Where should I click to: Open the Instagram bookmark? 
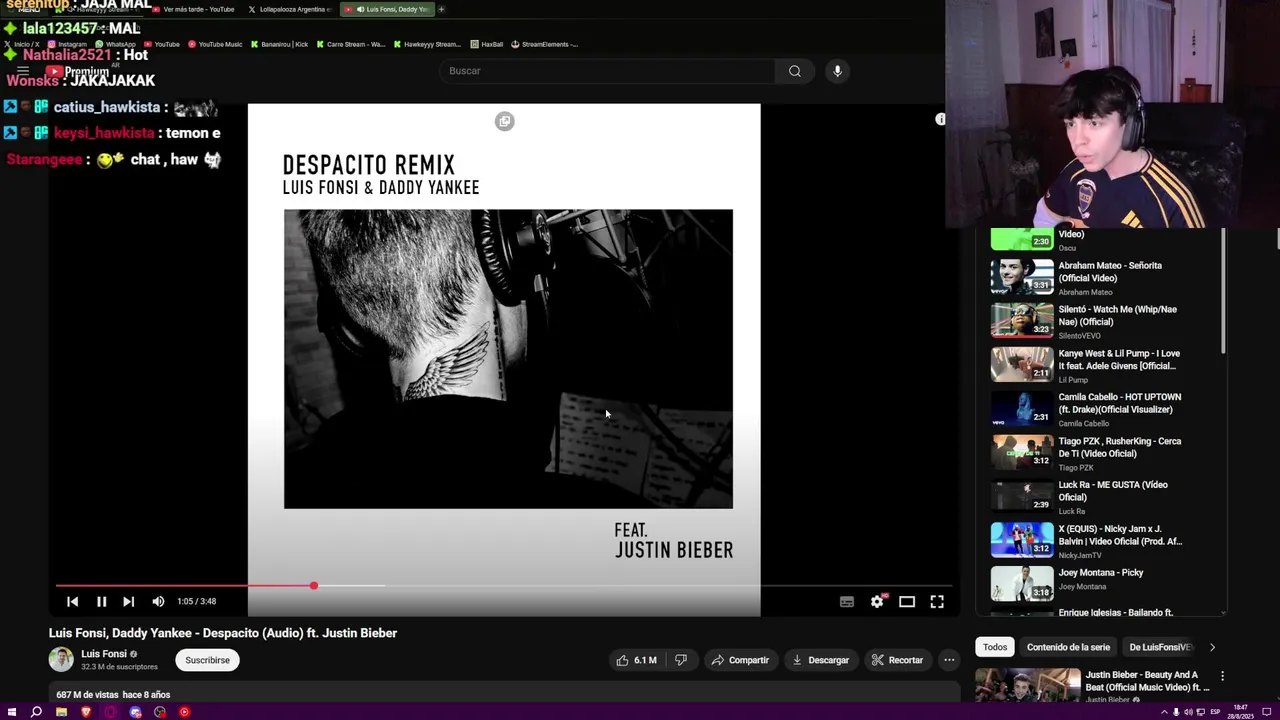(67, 44)
